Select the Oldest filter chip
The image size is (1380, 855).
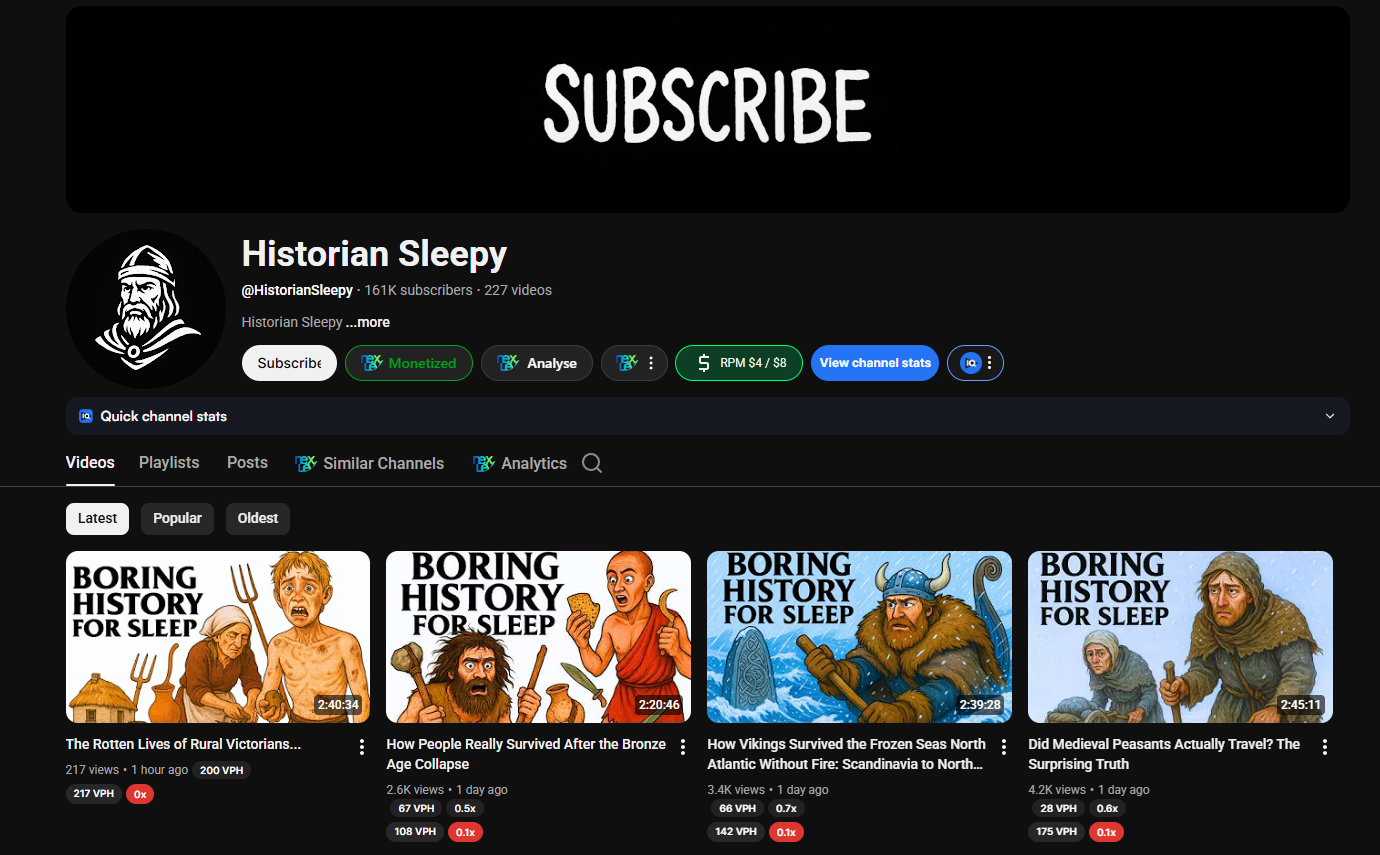click(x=258, y=518)
